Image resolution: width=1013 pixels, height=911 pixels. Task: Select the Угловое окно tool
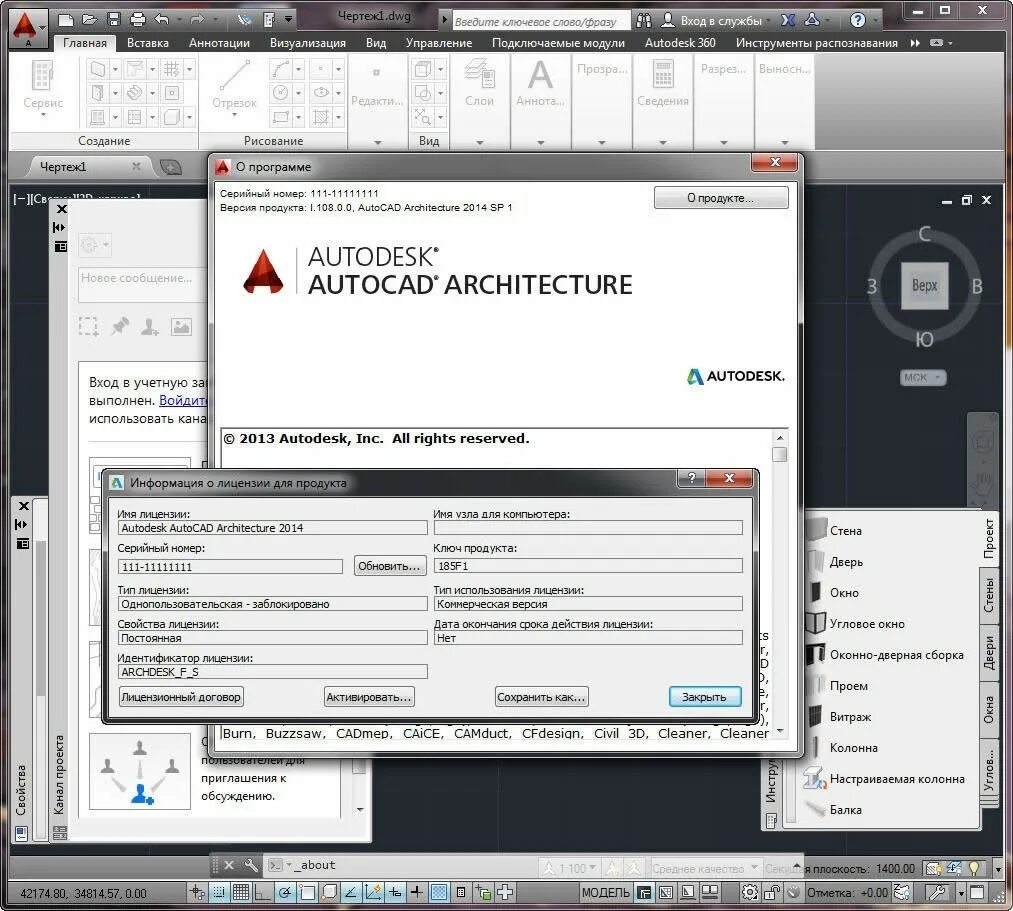[x=855, y=623]
